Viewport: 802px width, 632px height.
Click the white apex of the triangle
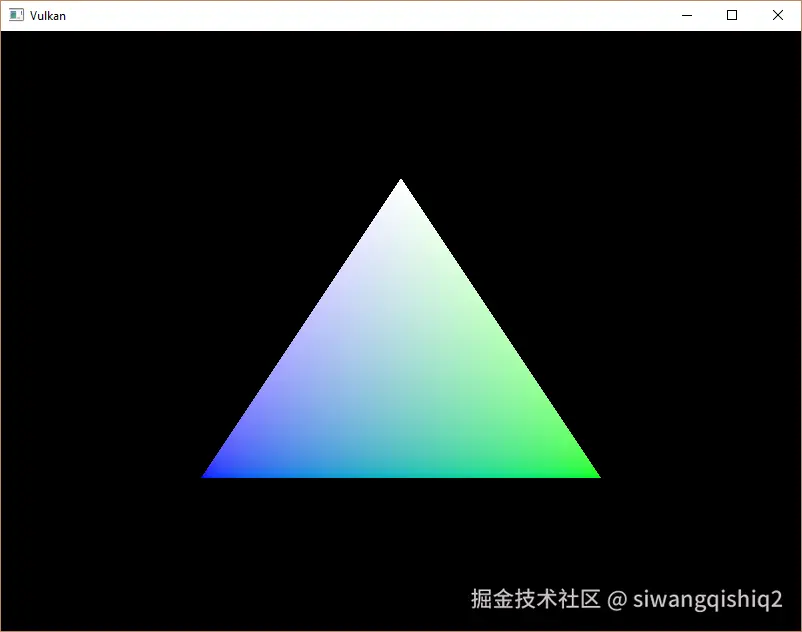pyautogui.click(x=400, y=190)
